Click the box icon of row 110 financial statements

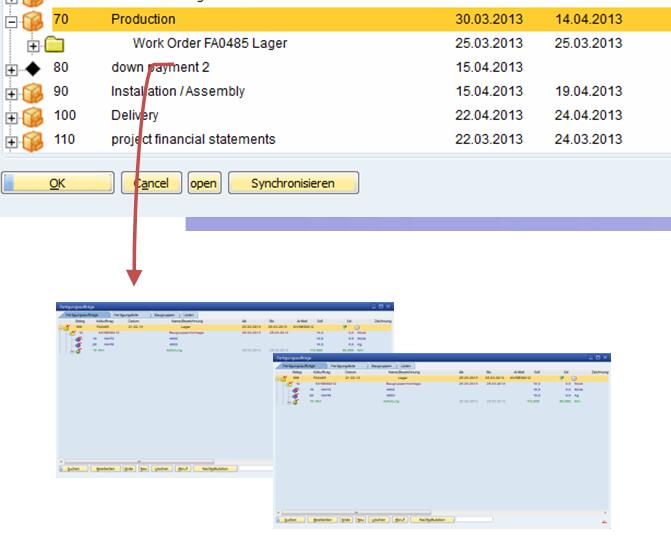point(33,141)
